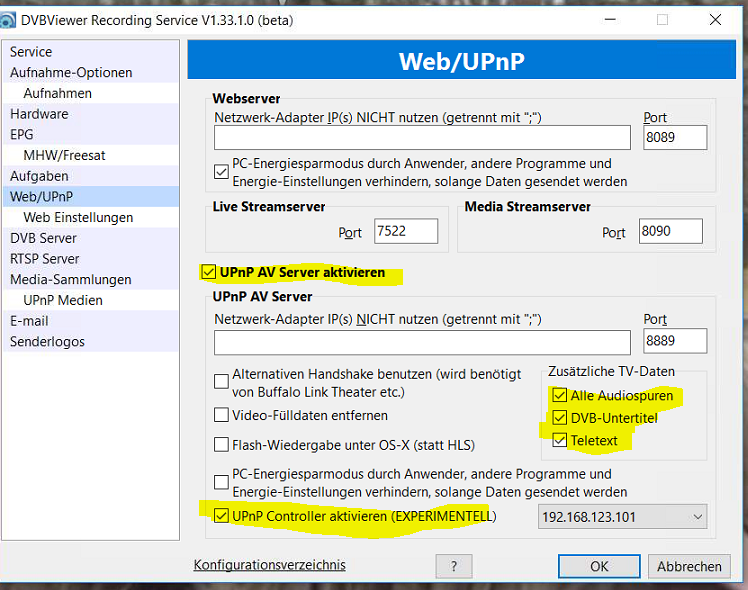Viewport: 748px width, 590px height.
Task: Open RTSP Server settings
Action: [91, 259]
